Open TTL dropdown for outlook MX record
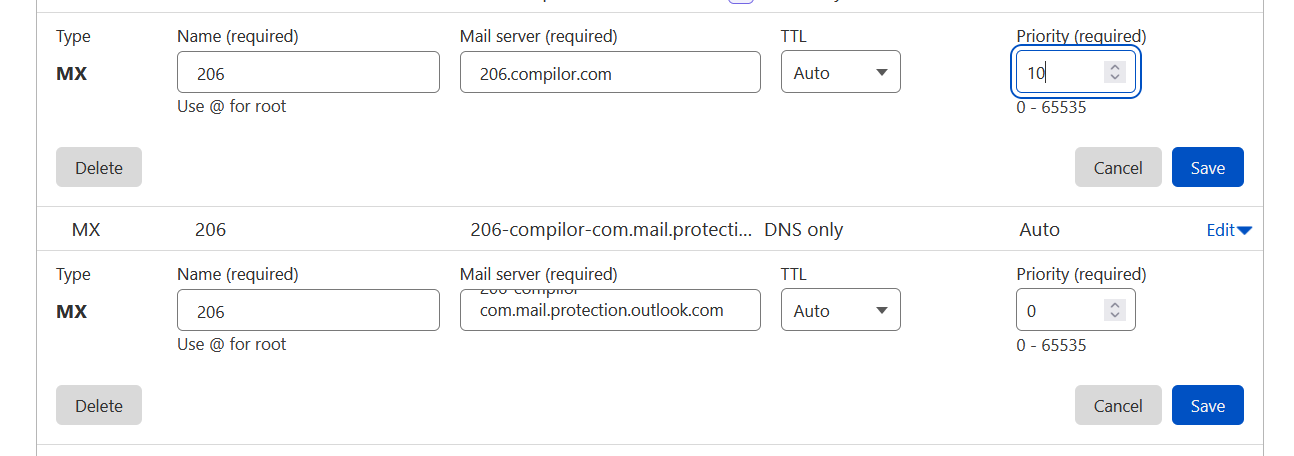 (x=840, y=311)
